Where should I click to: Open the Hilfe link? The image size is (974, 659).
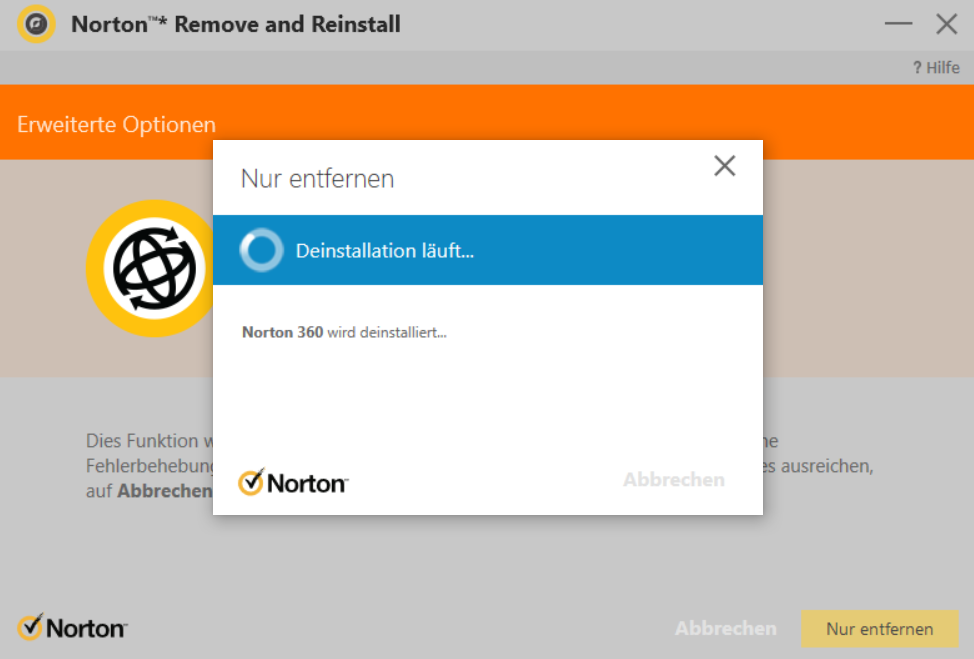[x=936, y=68]
